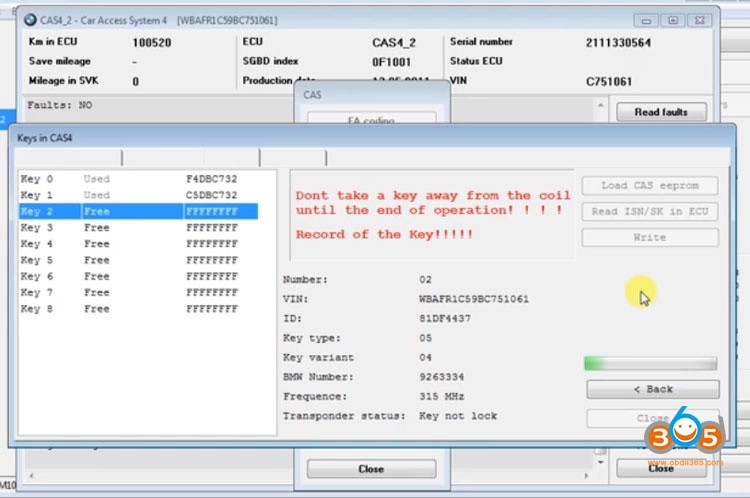Image resolution: width=750 pixels, height=498 pixels.
Task: Click the Read faults button
Action: (661, 112)
